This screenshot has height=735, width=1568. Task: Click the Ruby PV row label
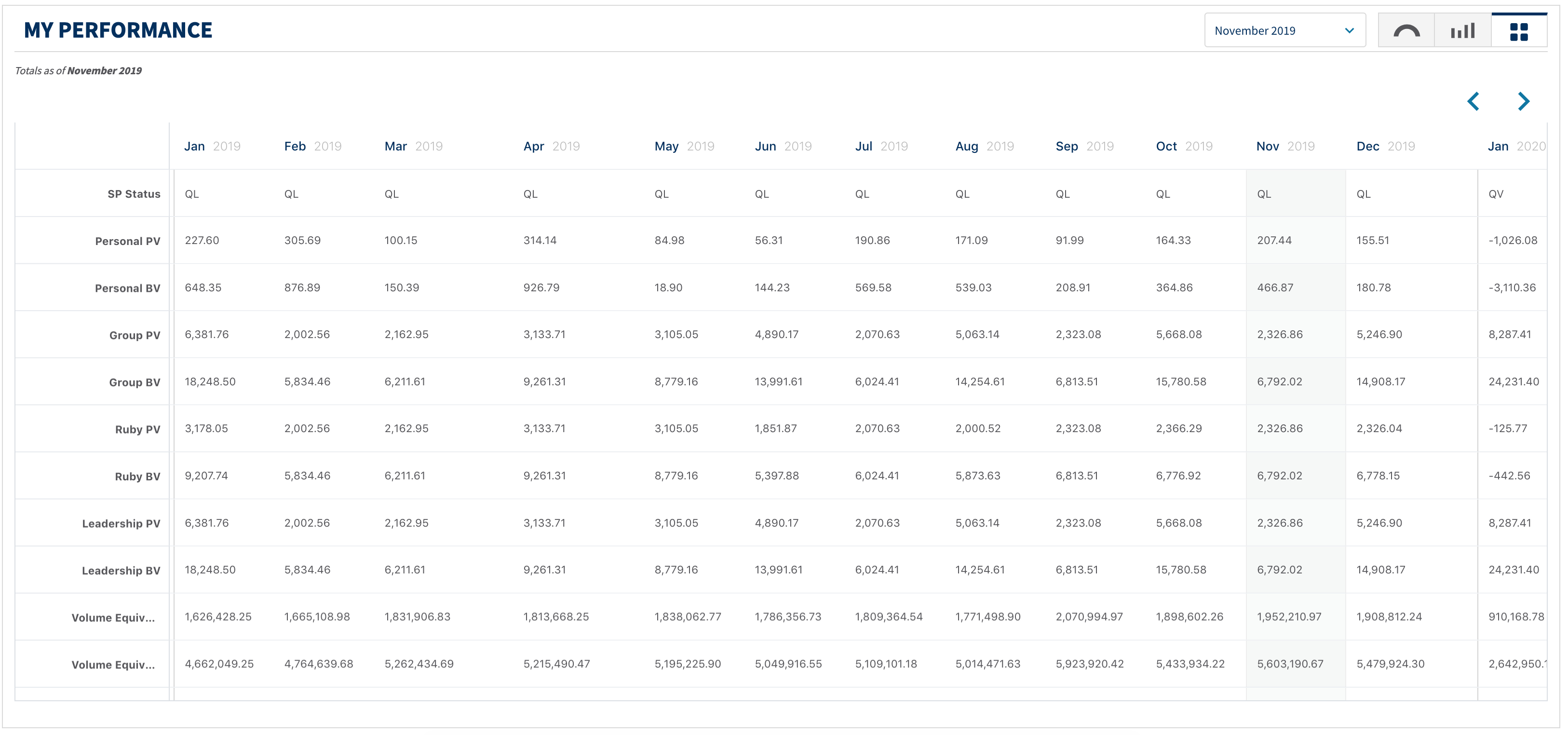click(x=137, y=429)
